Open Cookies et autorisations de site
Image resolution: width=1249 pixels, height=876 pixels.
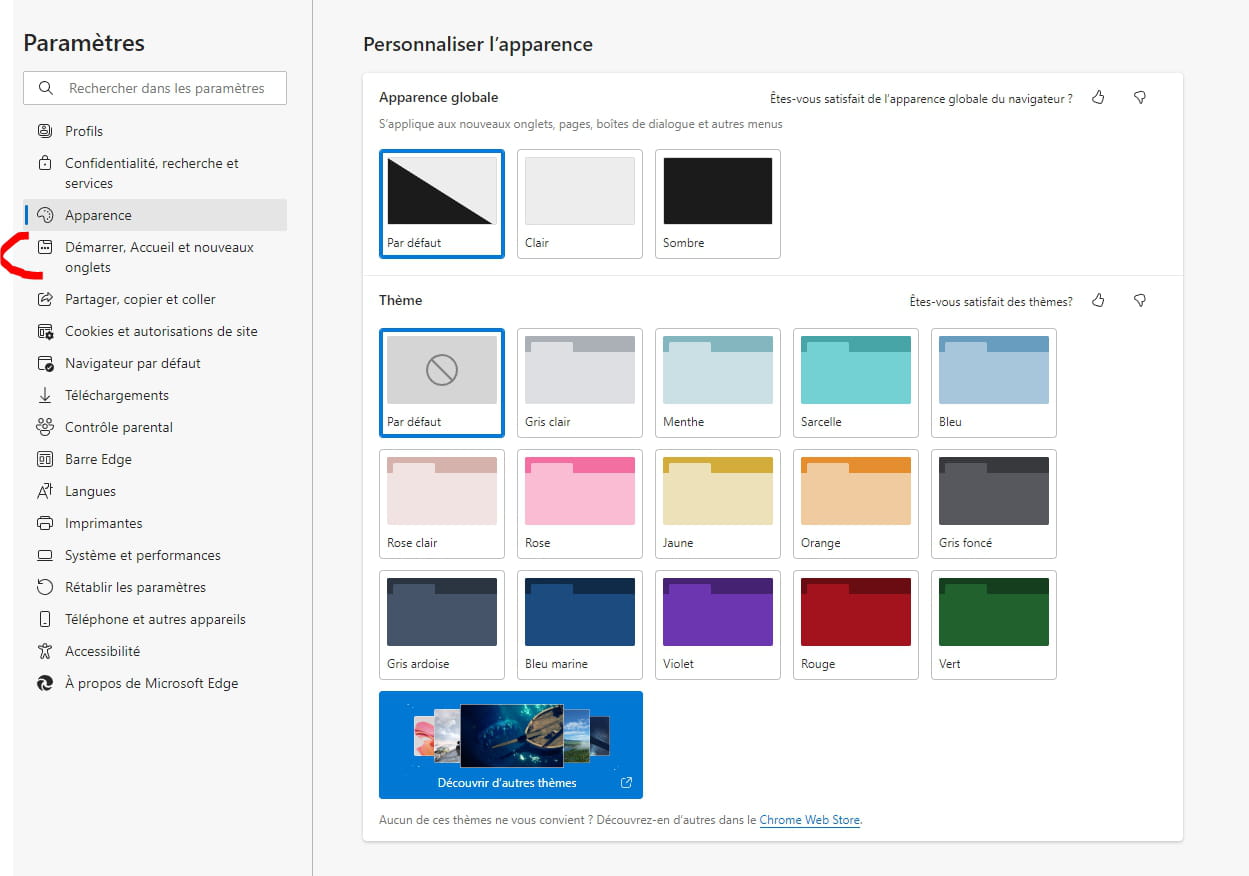point(155,331)
